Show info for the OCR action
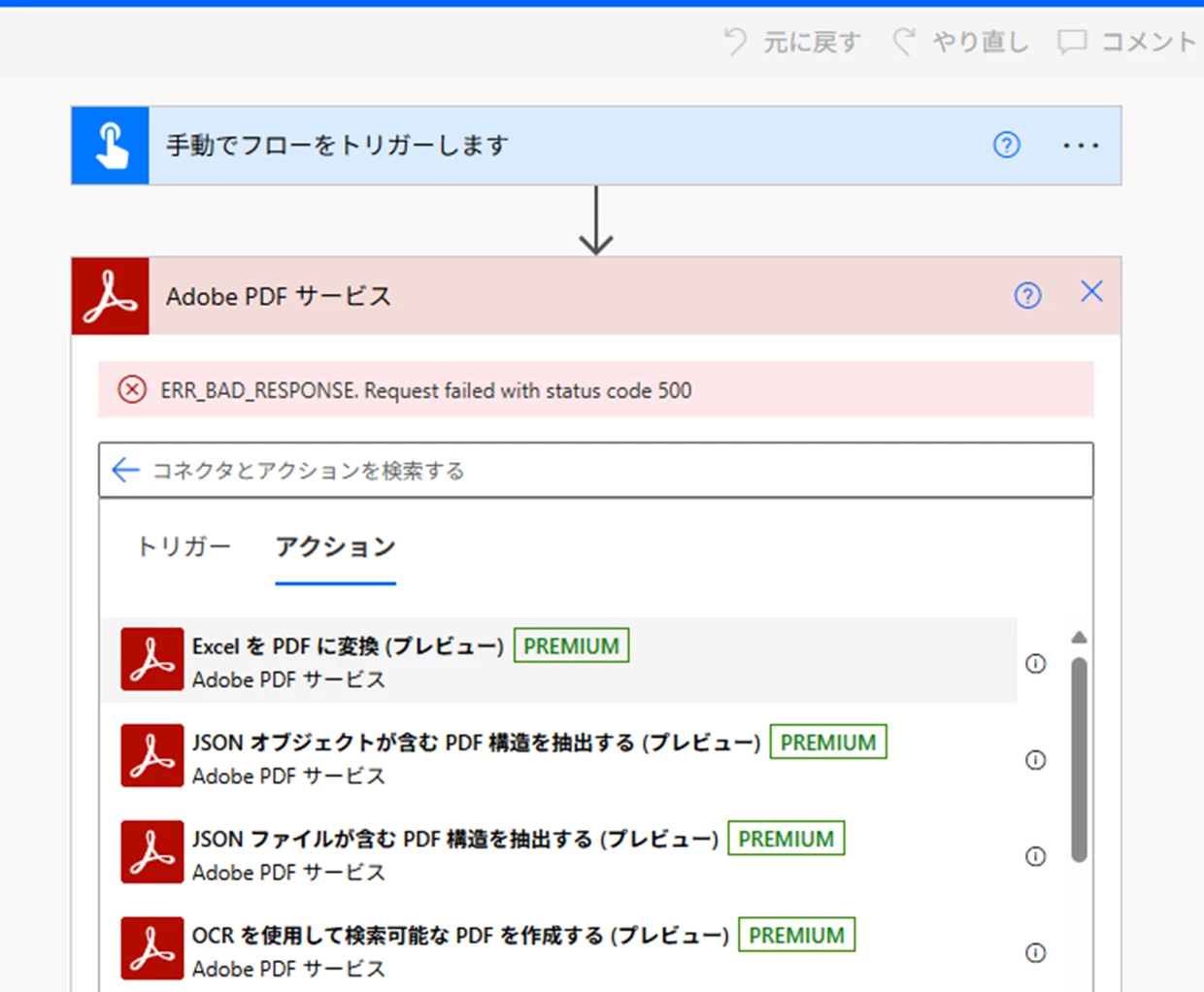This screenshot has height=992, width=1204. tap(1036, 953)
